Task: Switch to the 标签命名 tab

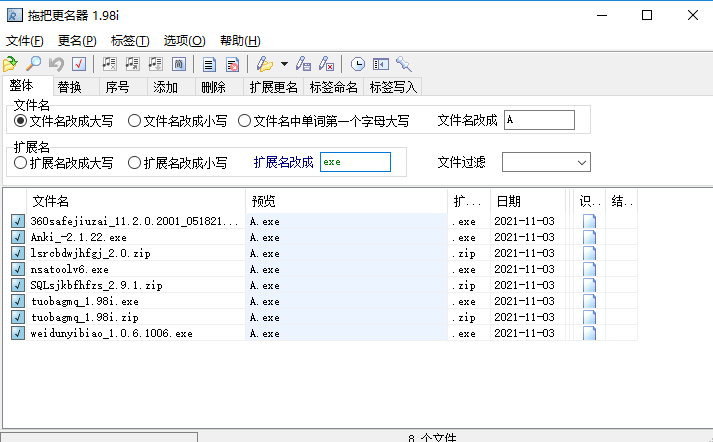Action: click(334, 87)
